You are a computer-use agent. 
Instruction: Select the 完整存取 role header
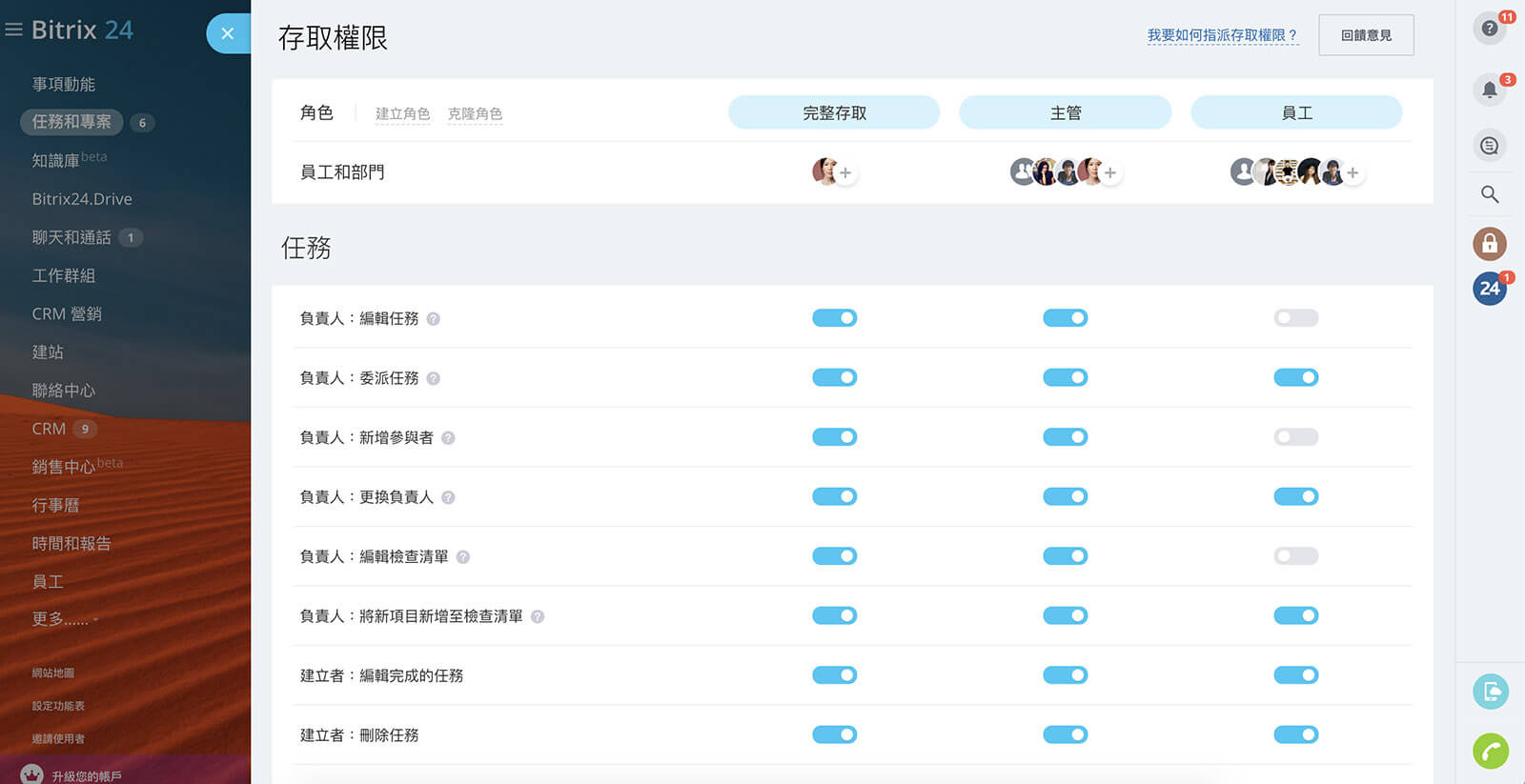coord(834,112)
